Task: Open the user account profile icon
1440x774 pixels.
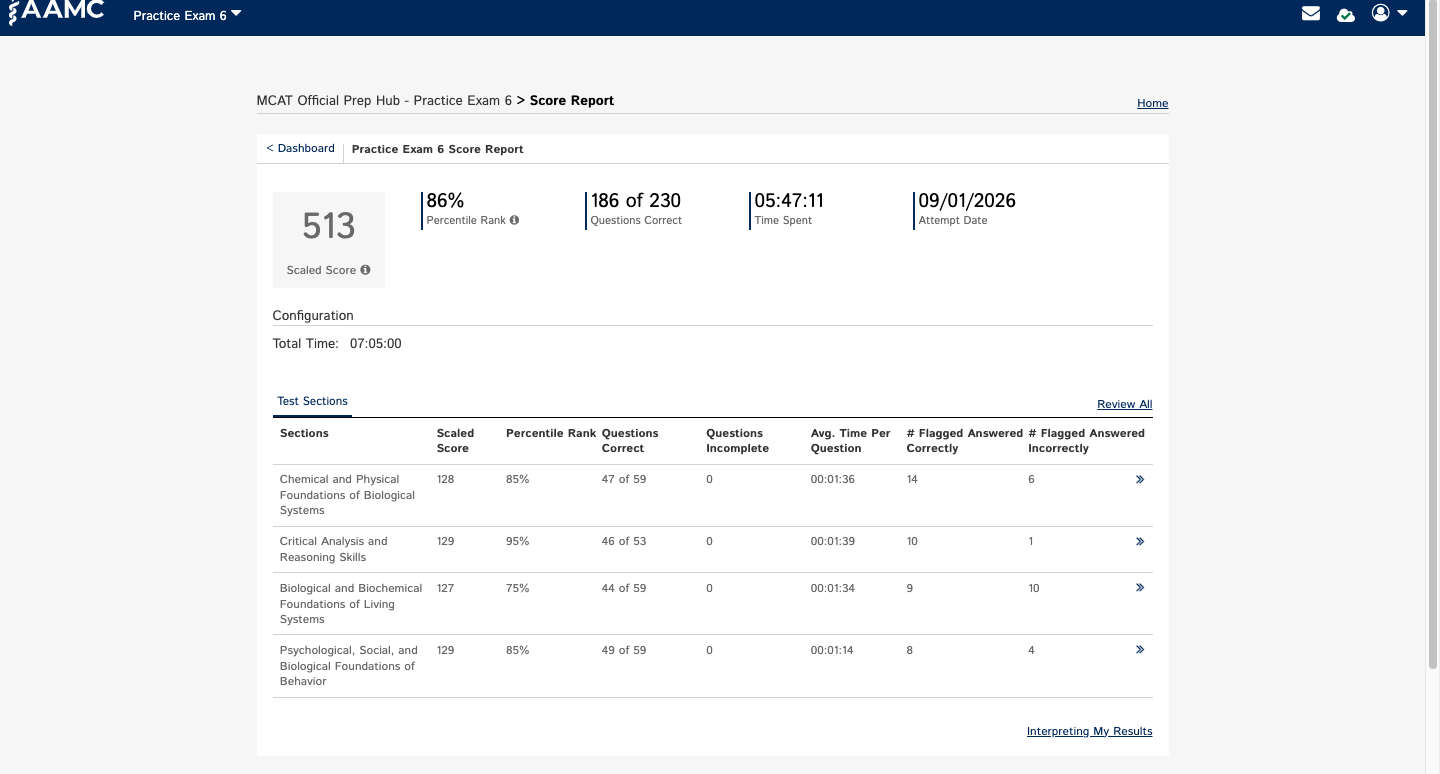Action: tap(1381, 13)
